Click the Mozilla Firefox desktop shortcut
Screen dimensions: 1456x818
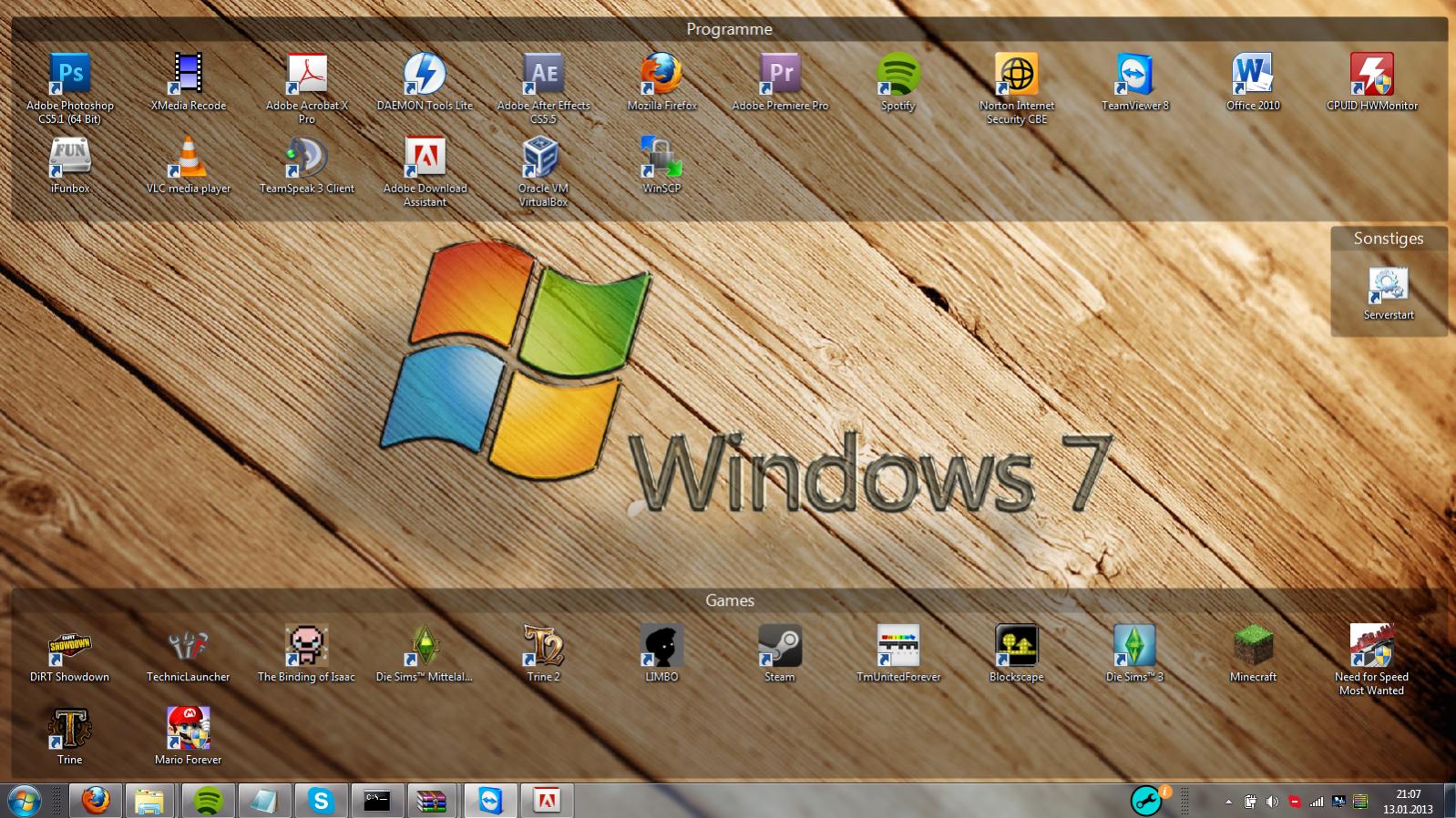tap(661, 82)
